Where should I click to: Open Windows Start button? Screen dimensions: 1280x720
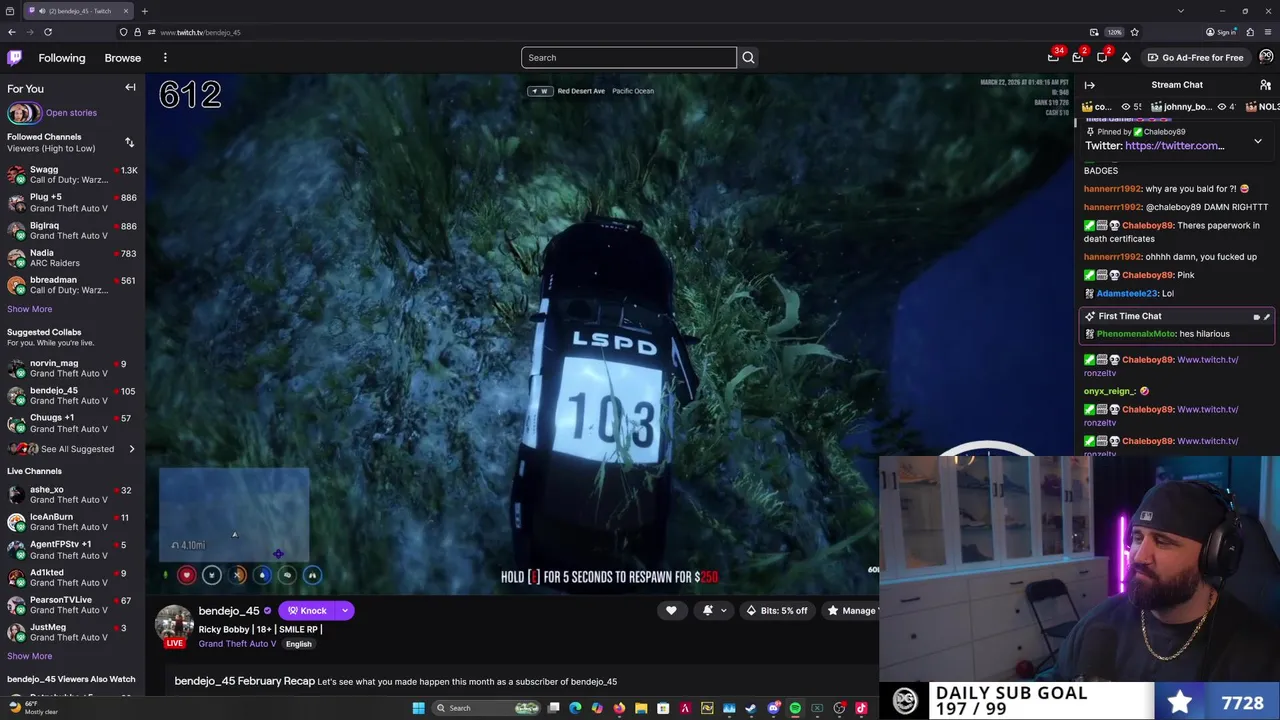tap(418, 708)
